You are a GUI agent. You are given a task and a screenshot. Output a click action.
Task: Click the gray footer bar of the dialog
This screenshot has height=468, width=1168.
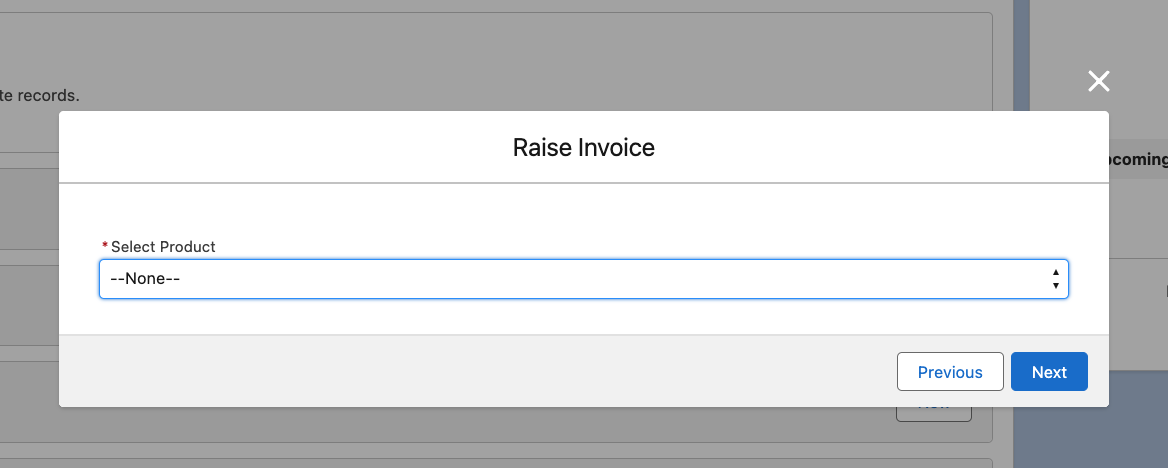coord(450,371)
